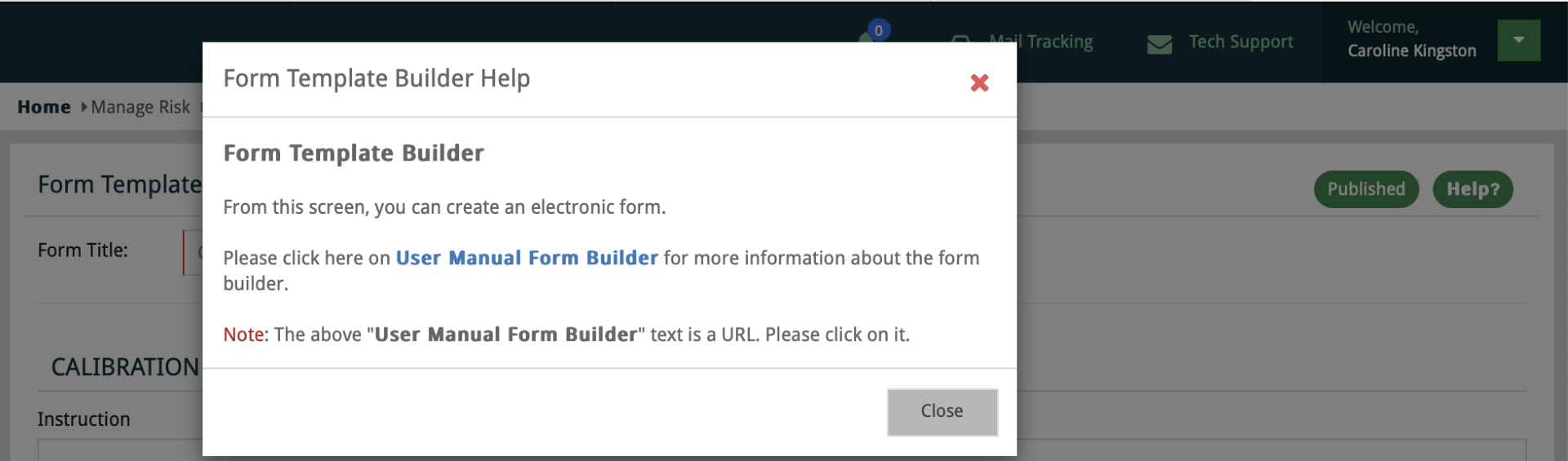The image size is (1568, 461).
Task: Click the Form Title: label
Action: 82,250
